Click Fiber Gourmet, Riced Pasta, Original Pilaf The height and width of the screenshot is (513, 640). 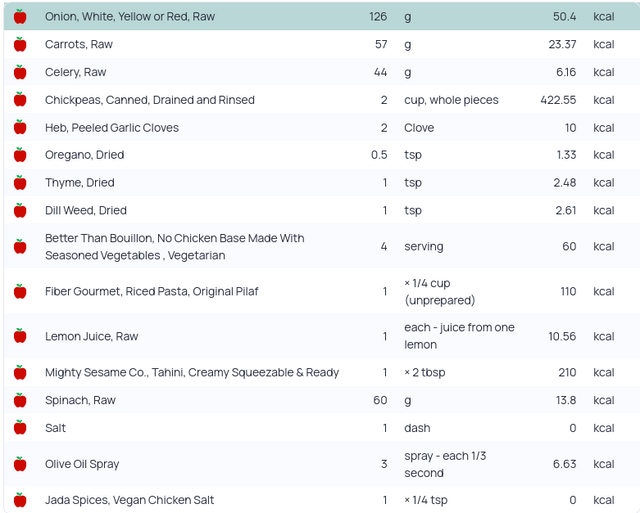coord(152,291)
